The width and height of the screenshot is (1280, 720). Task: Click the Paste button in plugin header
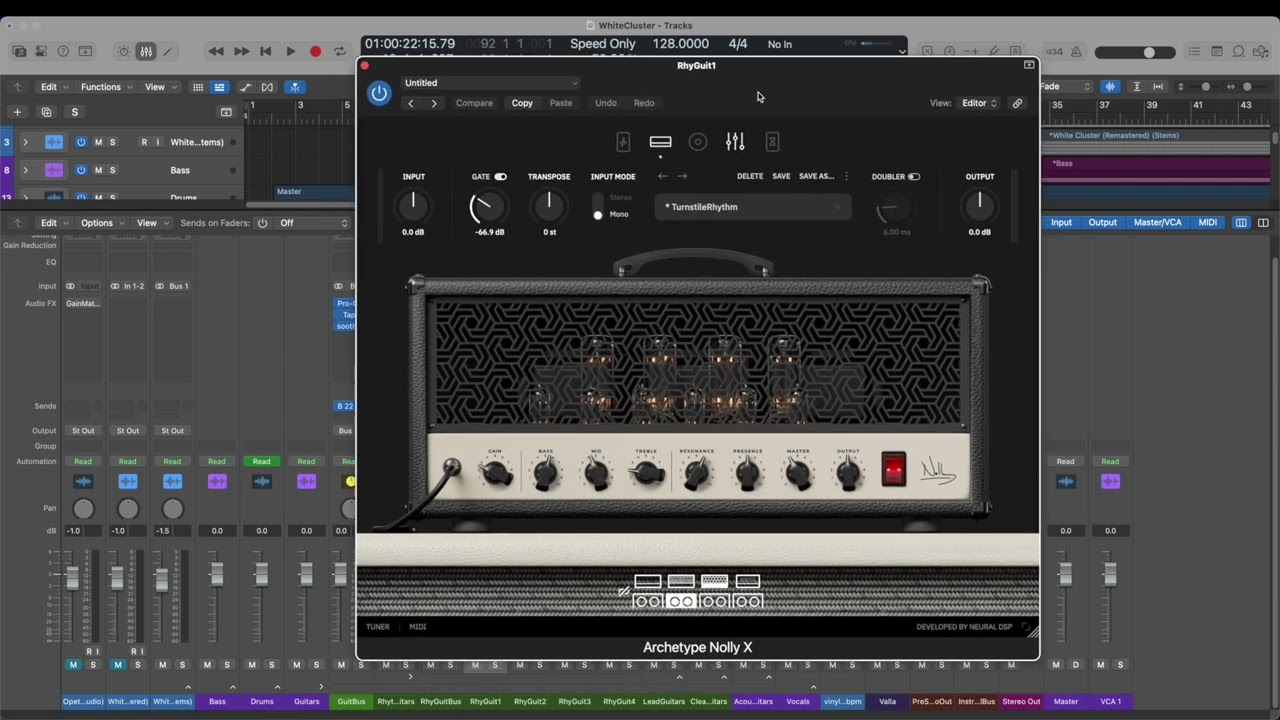pos(561,103)
